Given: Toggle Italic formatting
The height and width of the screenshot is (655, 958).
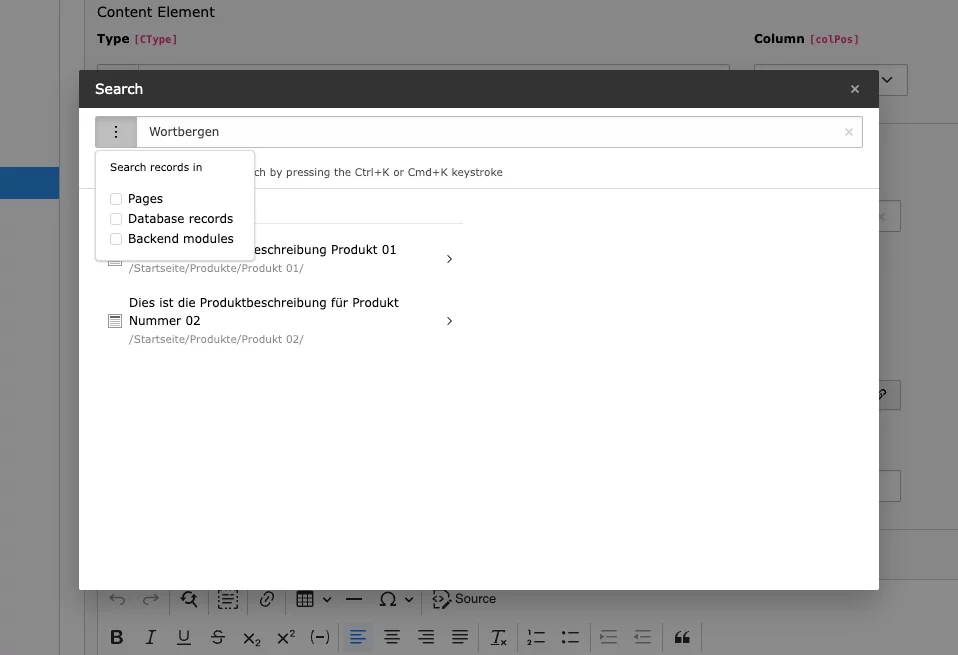Looking at the screenshot, I should click(150, 638).
